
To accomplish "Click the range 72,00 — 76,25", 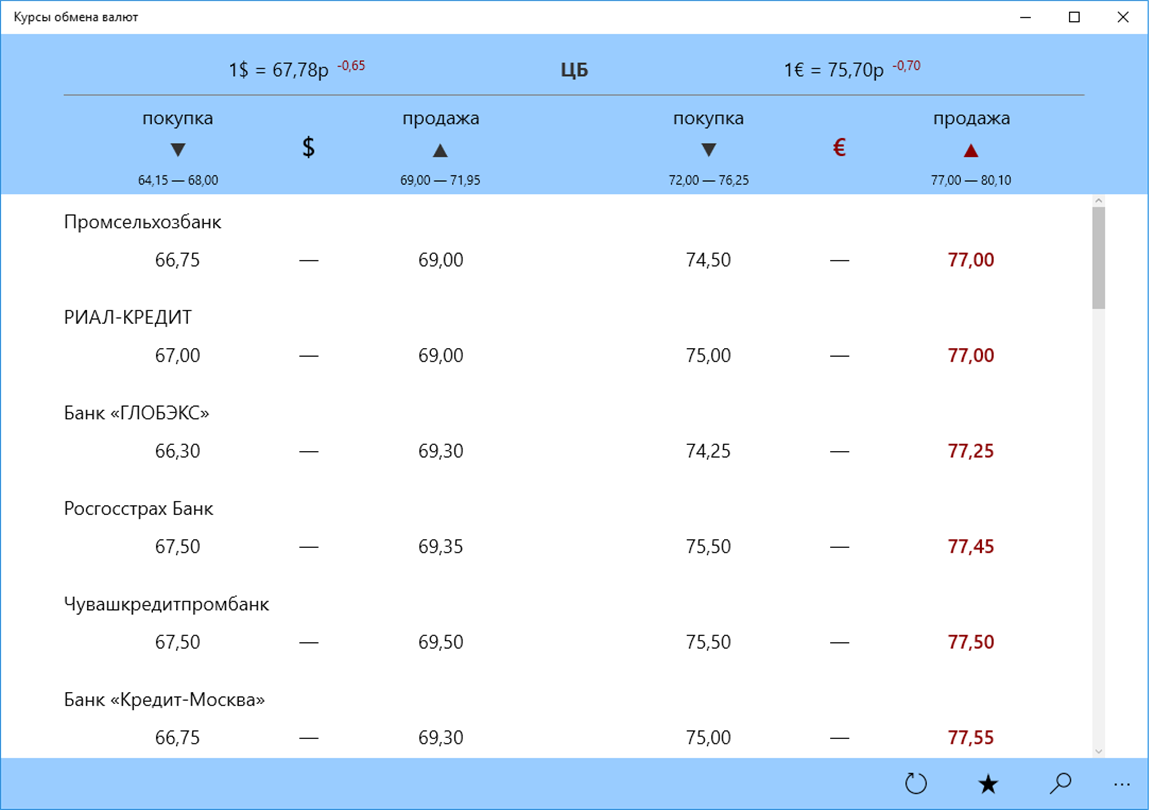I will [709, 180].
